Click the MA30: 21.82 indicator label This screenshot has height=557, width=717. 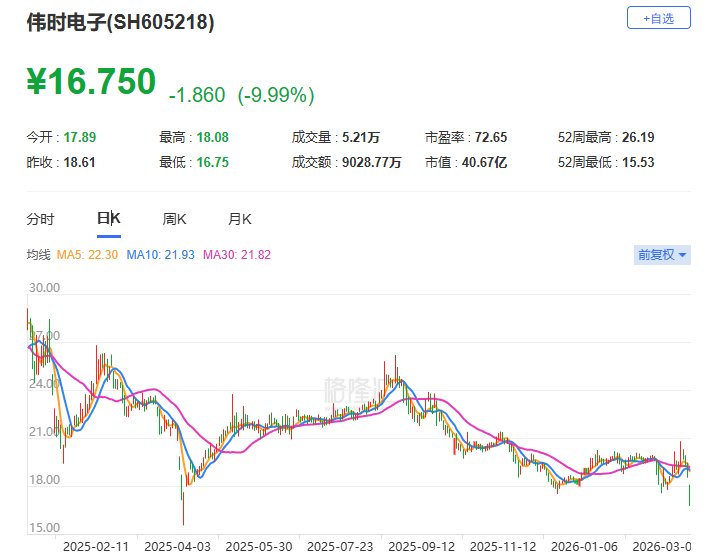(237, 255)
